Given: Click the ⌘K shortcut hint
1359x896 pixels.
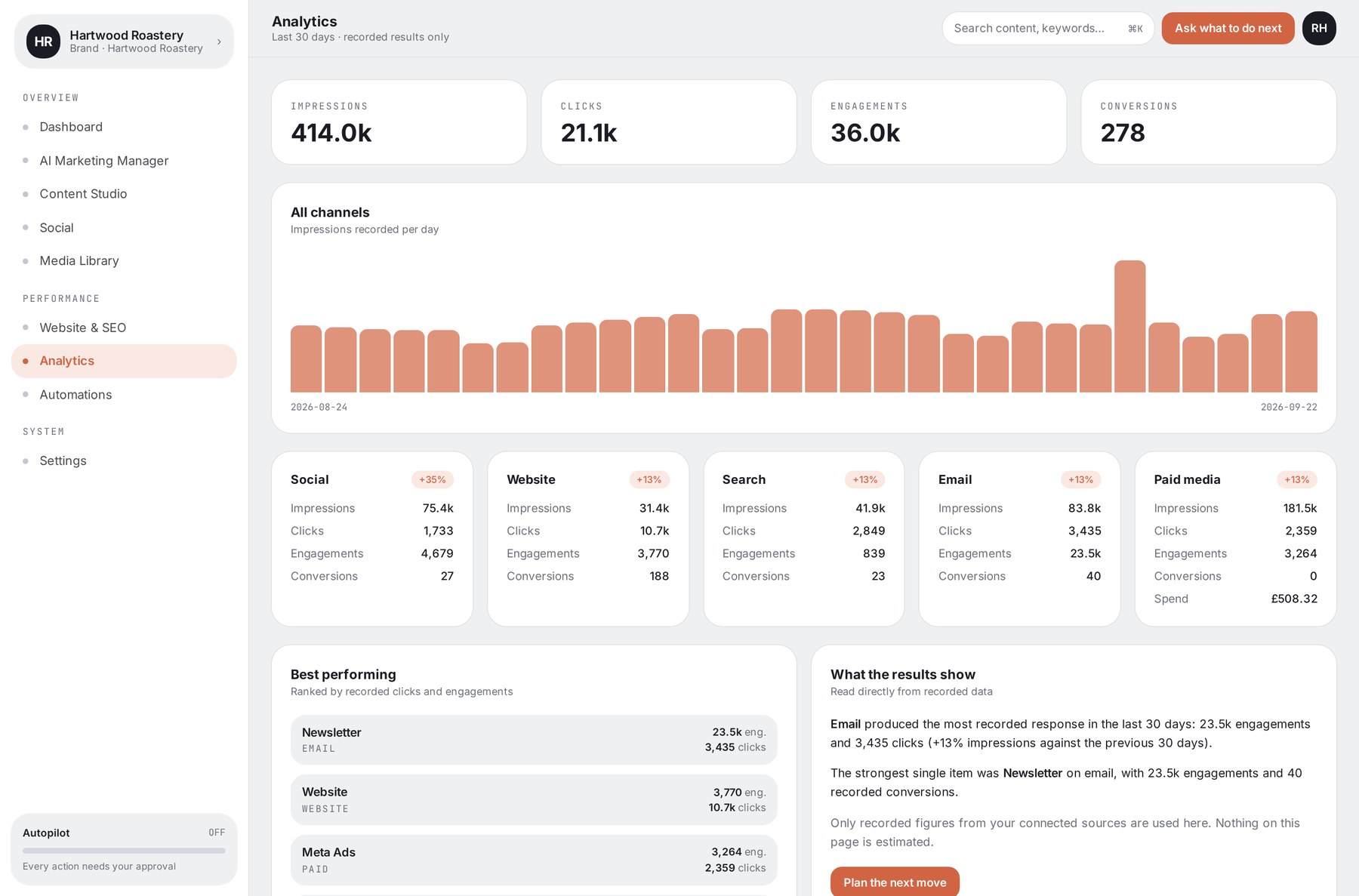Looking at the screenshot, I should [x=1136, y=29].
